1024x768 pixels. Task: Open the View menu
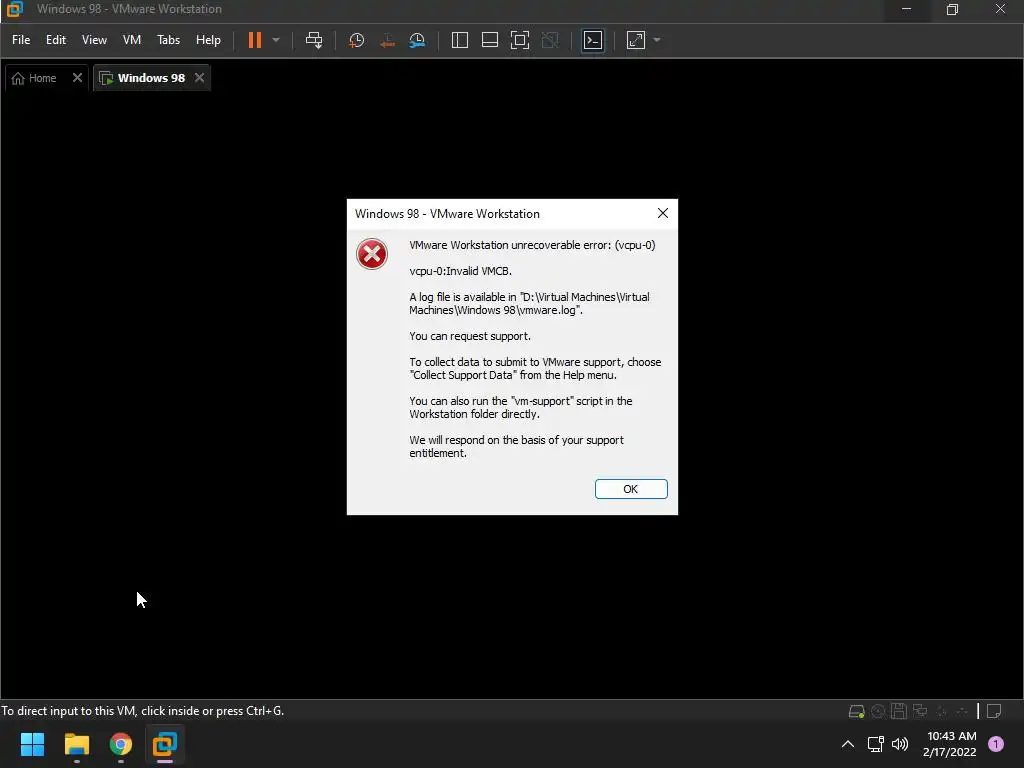pyautogui.click(x=94, y=40)
